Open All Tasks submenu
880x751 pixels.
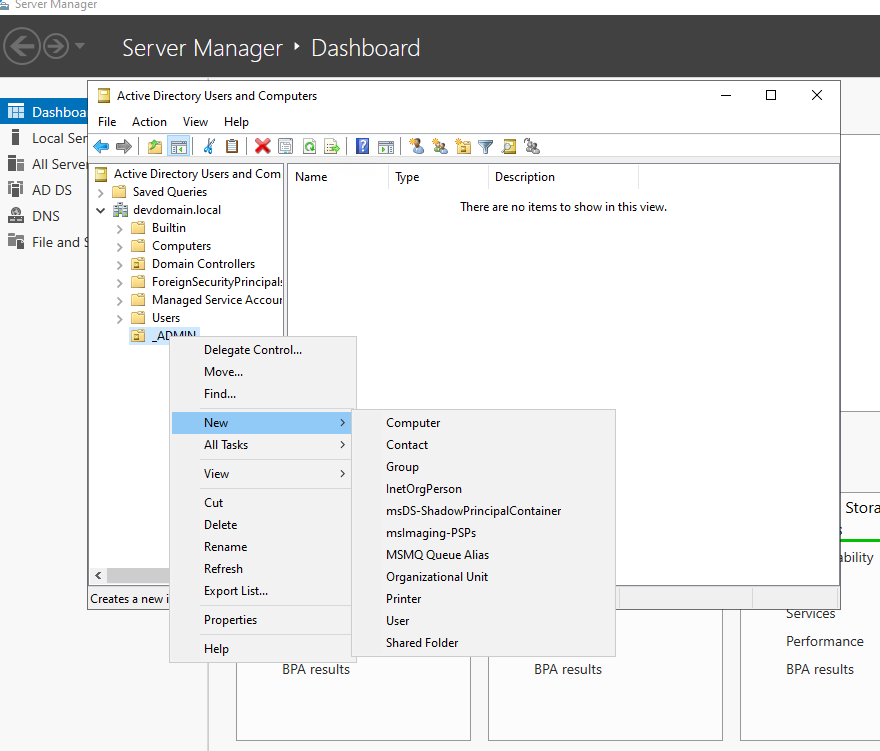pyautogui.click(x=263, y=445)
